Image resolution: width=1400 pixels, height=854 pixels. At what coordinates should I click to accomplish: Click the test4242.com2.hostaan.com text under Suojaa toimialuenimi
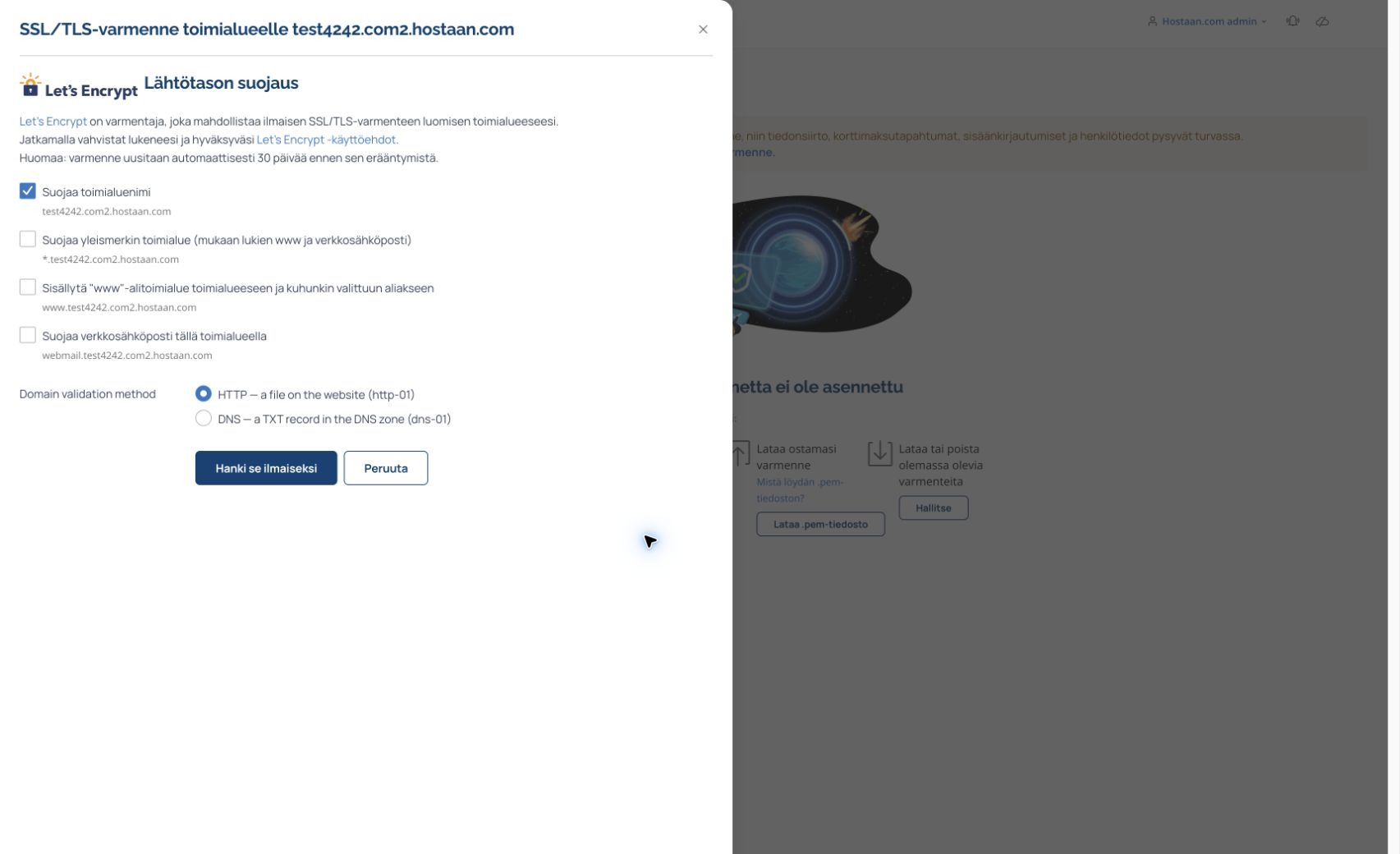click(x=107, y=211)
